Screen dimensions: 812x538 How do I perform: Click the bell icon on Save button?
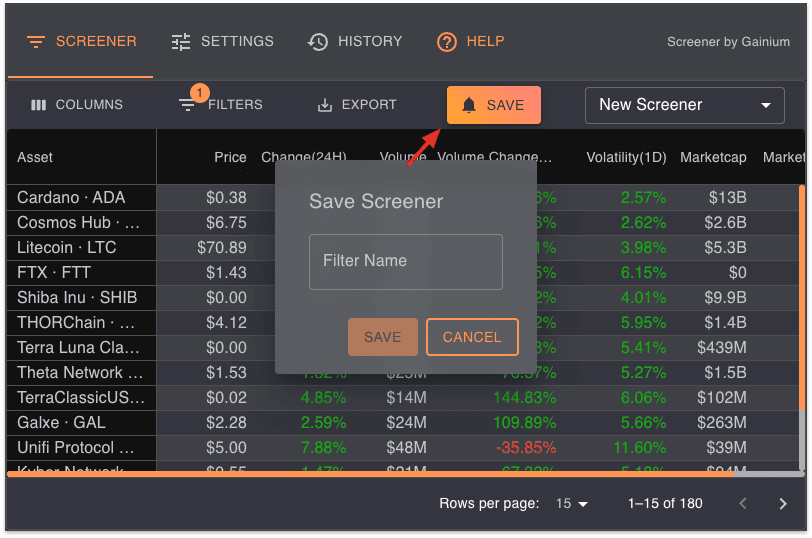tap(469, 105)
